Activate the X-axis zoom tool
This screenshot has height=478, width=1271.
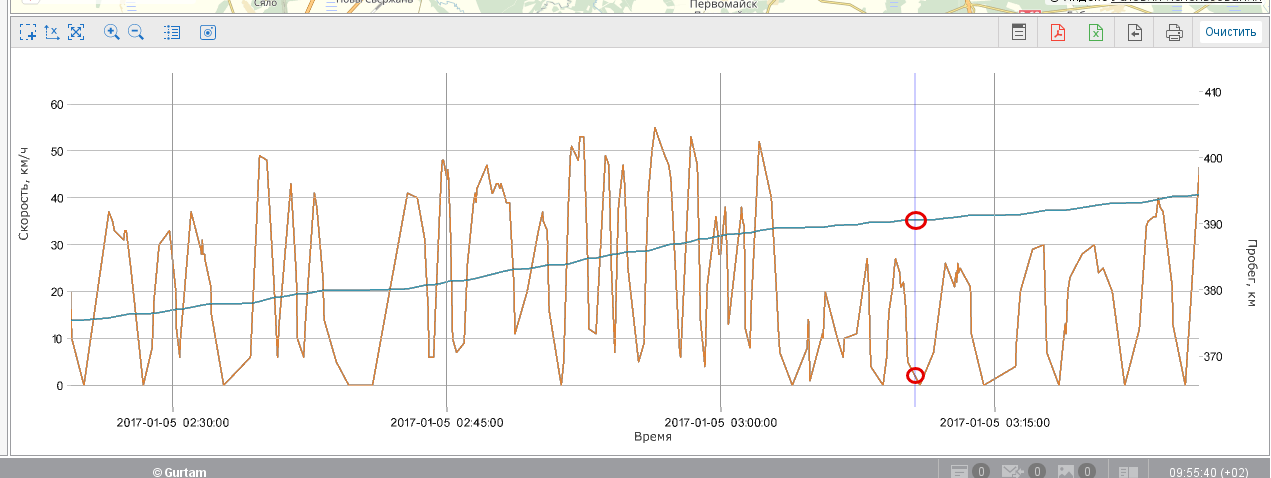point(52,32)
